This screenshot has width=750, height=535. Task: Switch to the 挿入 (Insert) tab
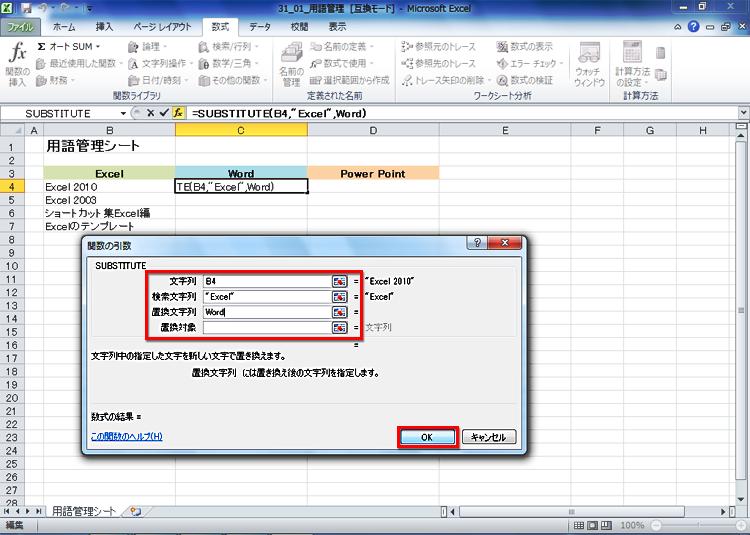coord(104,27)
